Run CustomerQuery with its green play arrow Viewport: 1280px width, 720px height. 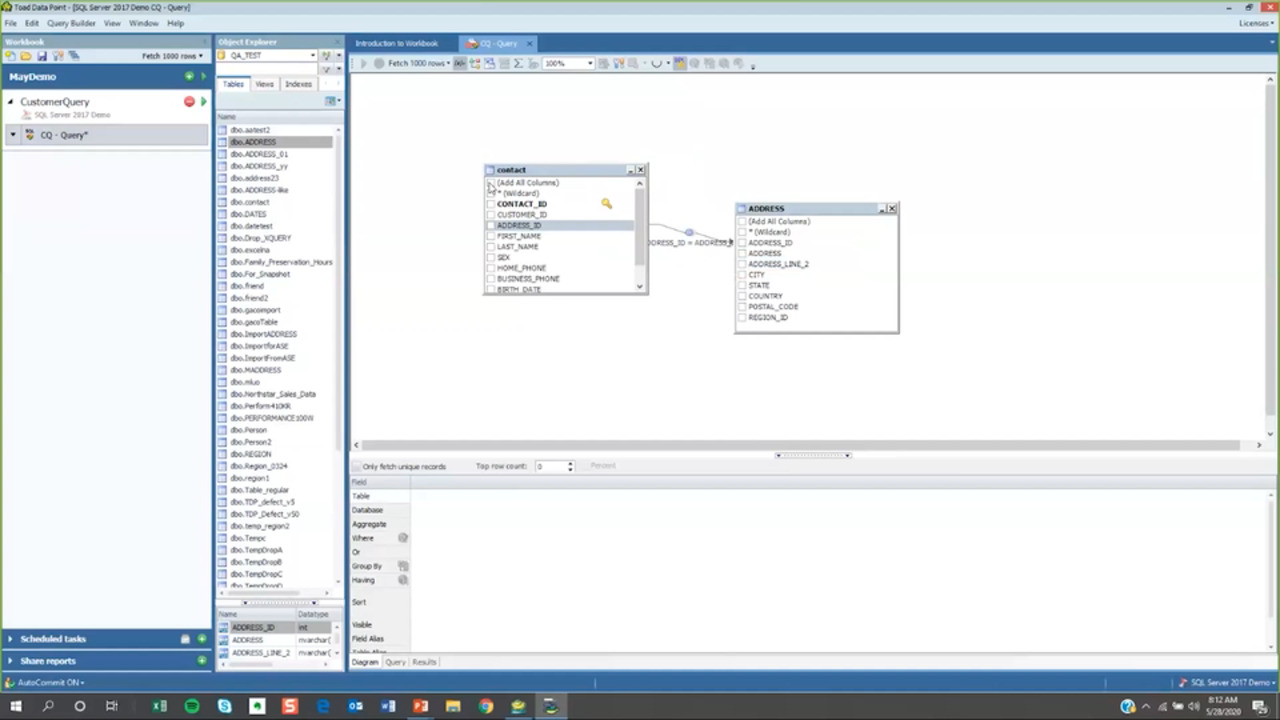pyautogui.click(x=203, y=101)
